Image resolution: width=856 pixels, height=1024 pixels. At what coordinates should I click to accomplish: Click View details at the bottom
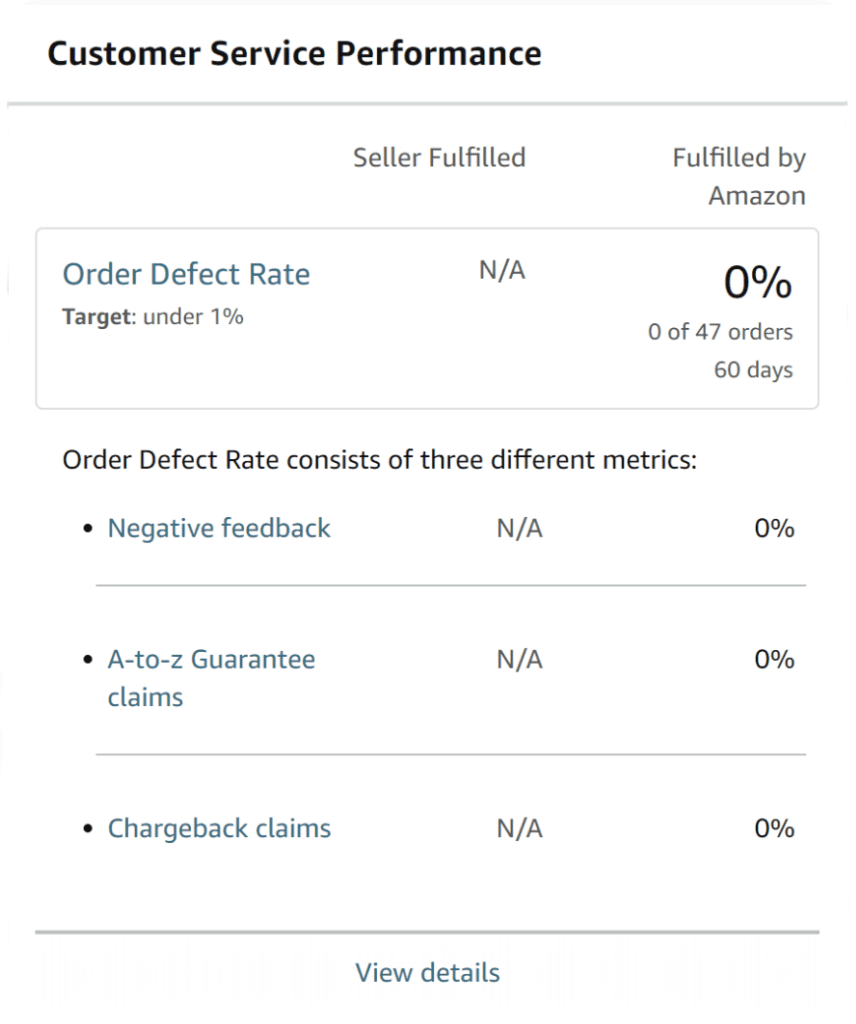click(x=427, y=972)
